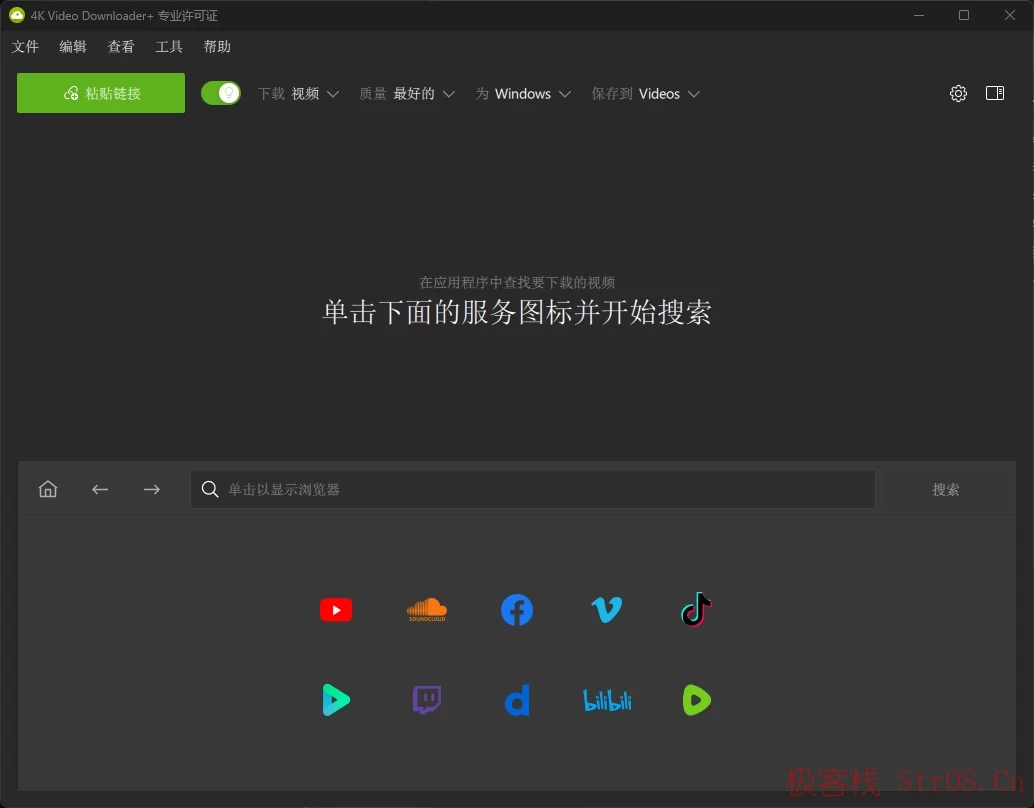Expand the 下载 视频 download type dropdown

coord(299,94)
